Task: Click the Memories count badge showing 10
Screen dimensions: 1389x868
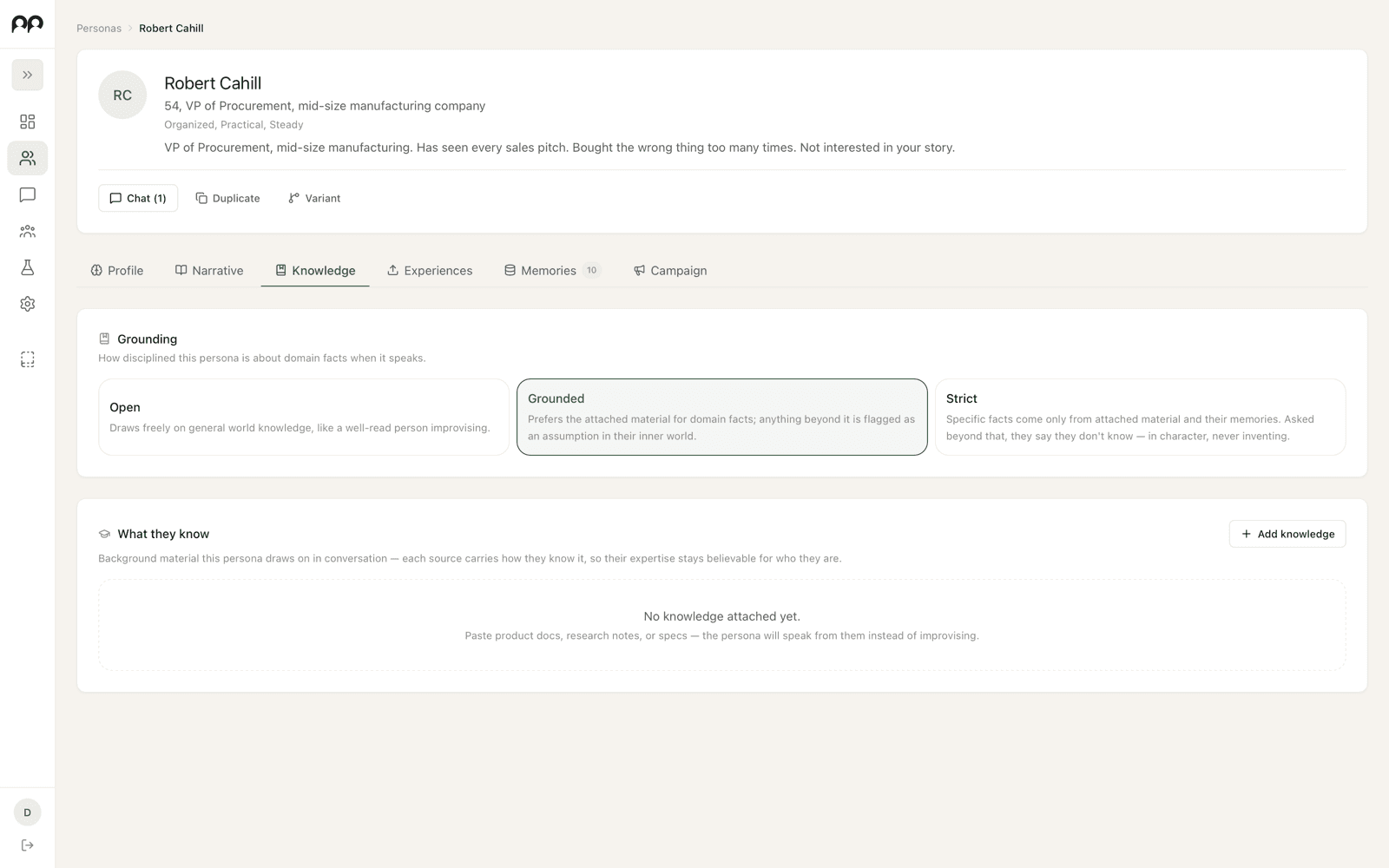Action: (592, 270)
